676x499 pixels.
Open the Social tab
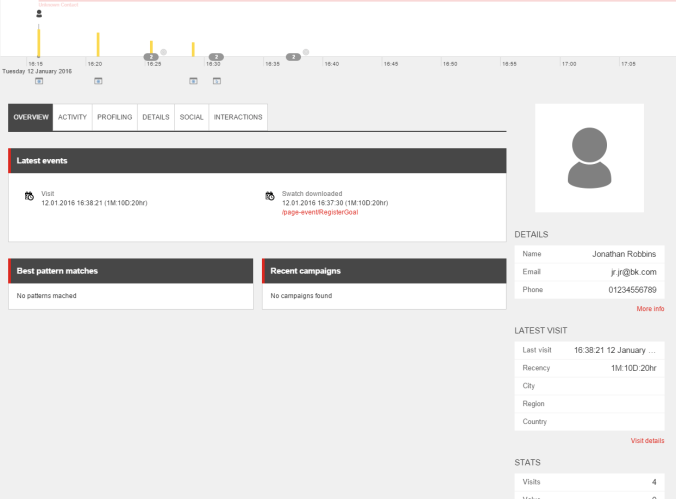pos(191,117)
